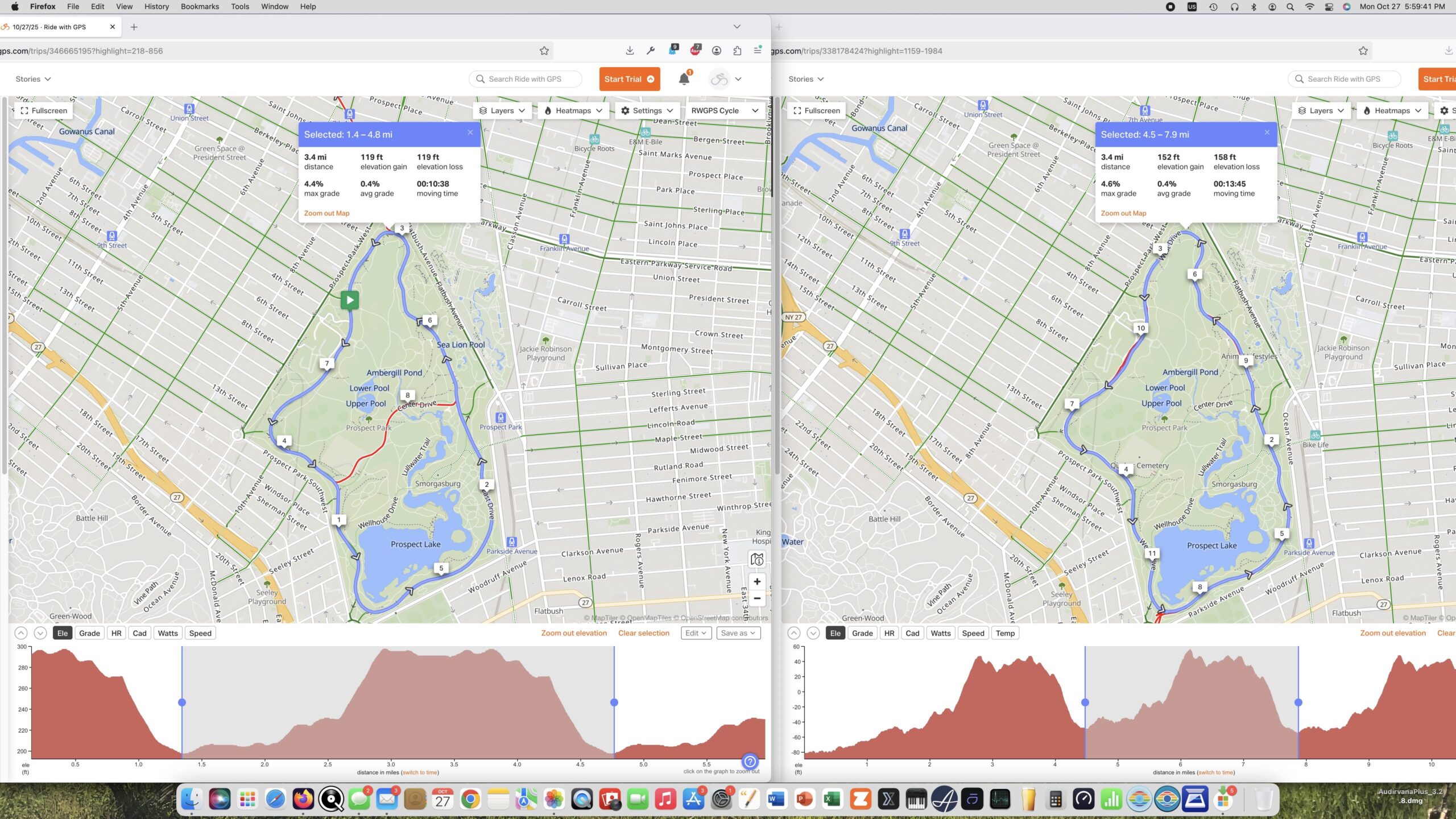This screenshot has height=819, width=1456.
Task: Open Finder from the Dock
Action: pos(192,800)
